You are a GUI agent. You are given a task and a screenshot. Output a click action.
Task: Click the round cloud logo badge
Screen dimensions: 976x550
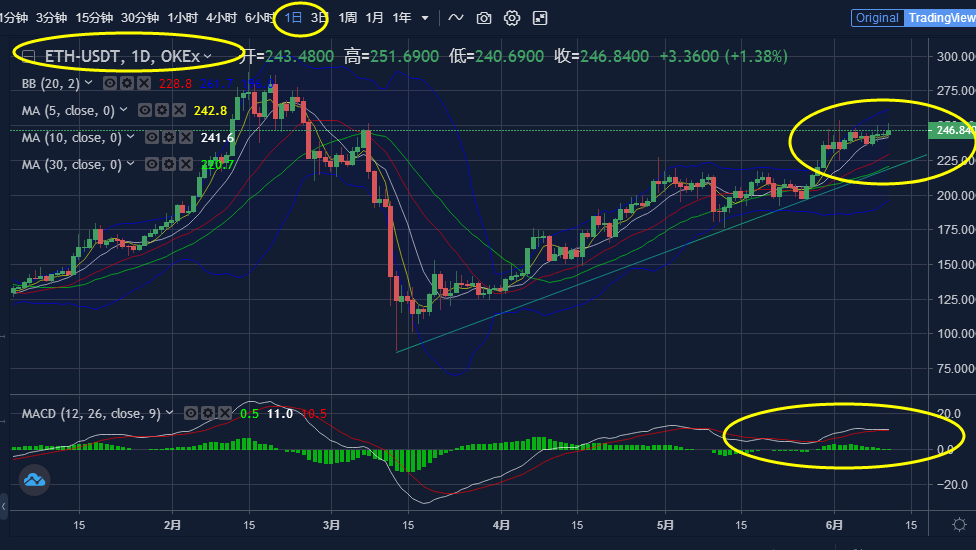coord(34,480)
